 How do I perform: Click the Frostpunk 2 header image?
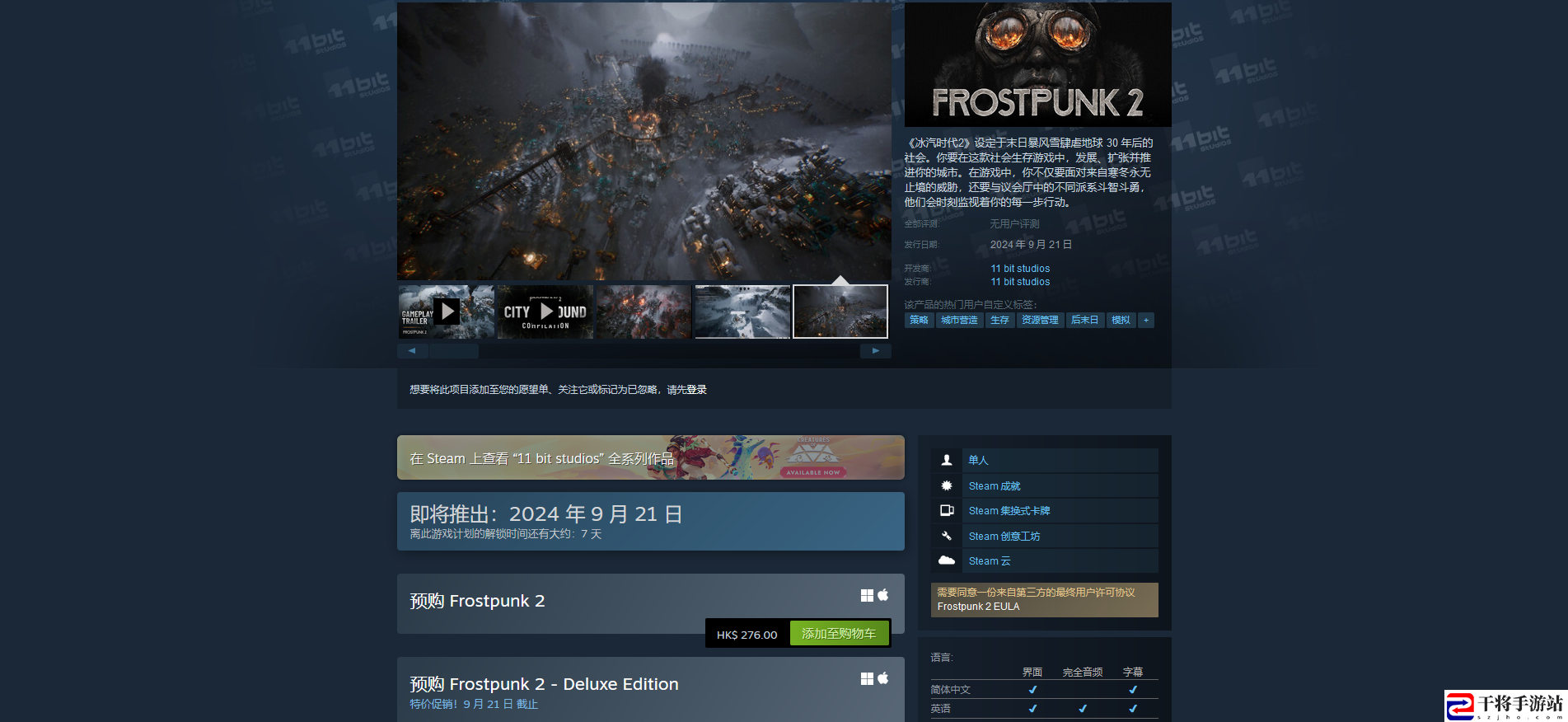pos(1038,64)
